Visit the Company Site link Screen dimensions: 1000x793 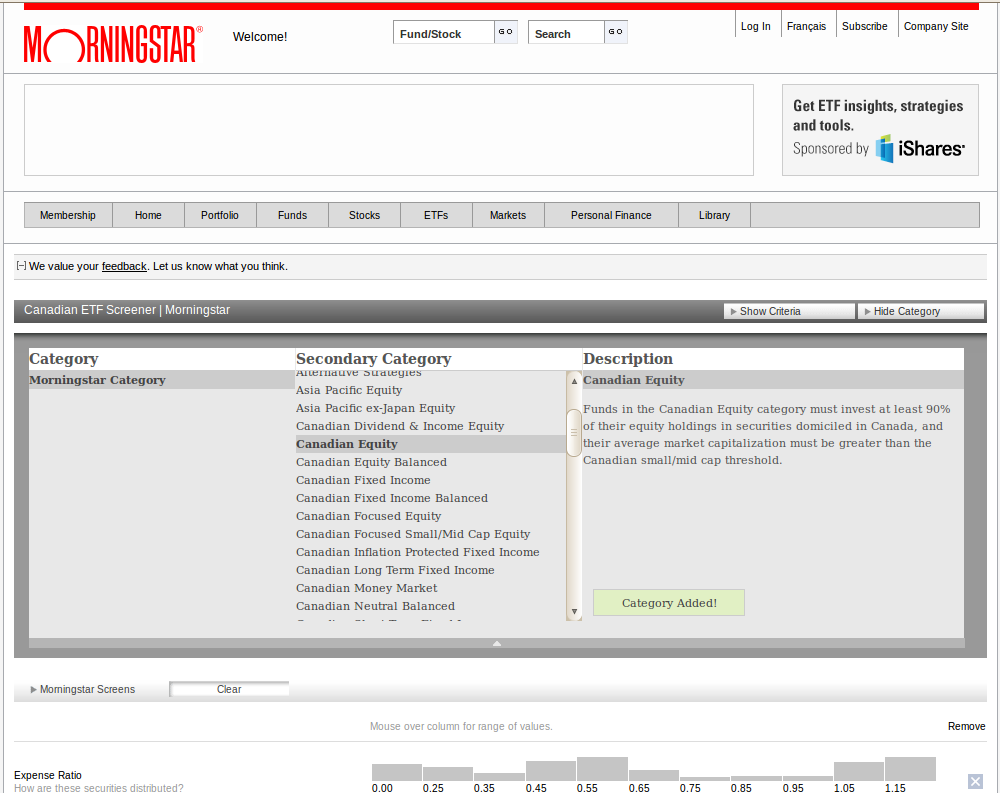click(936, 26)
